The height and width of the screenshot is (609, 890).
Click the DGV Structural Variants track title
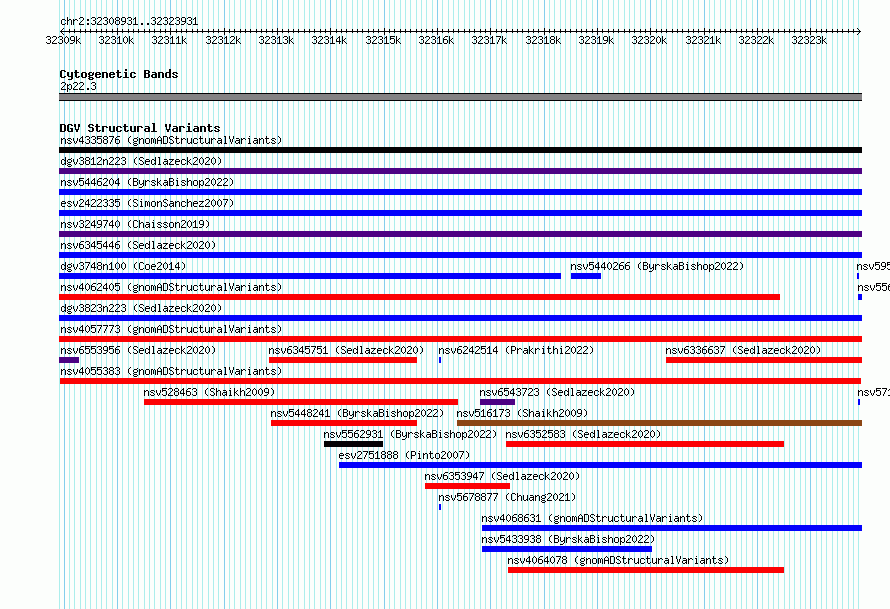140,128
